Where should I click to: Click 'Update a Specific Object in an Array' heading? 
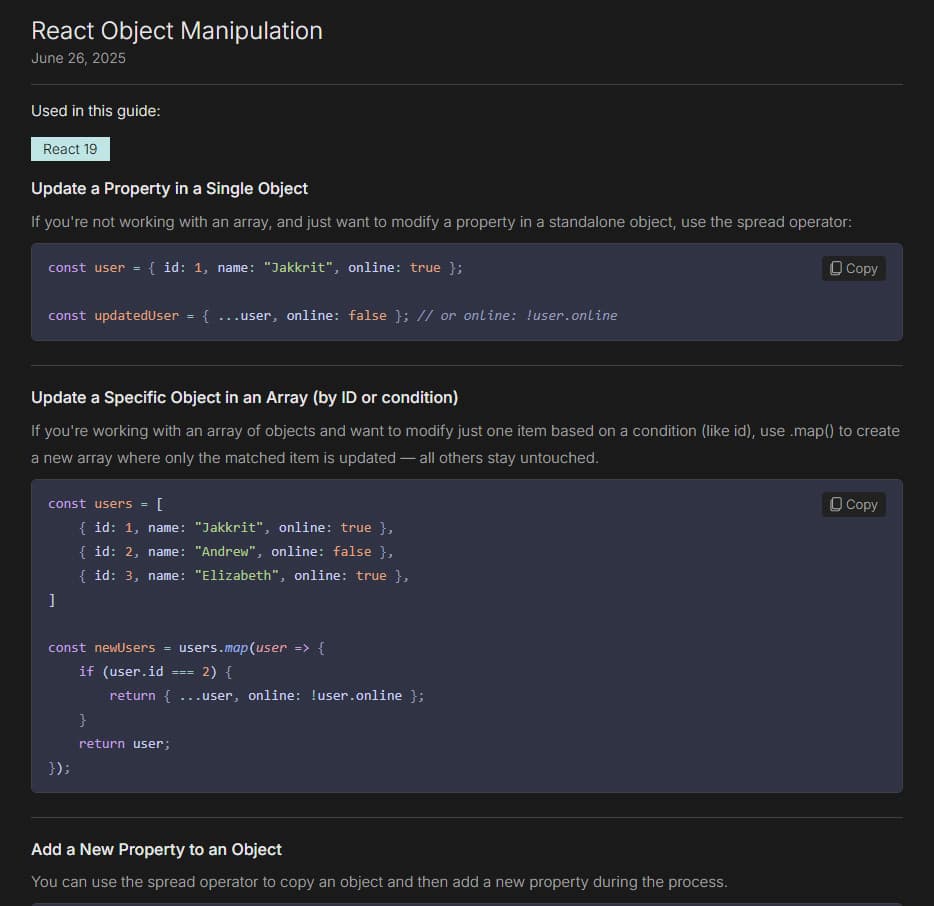(x=244, y=397)
